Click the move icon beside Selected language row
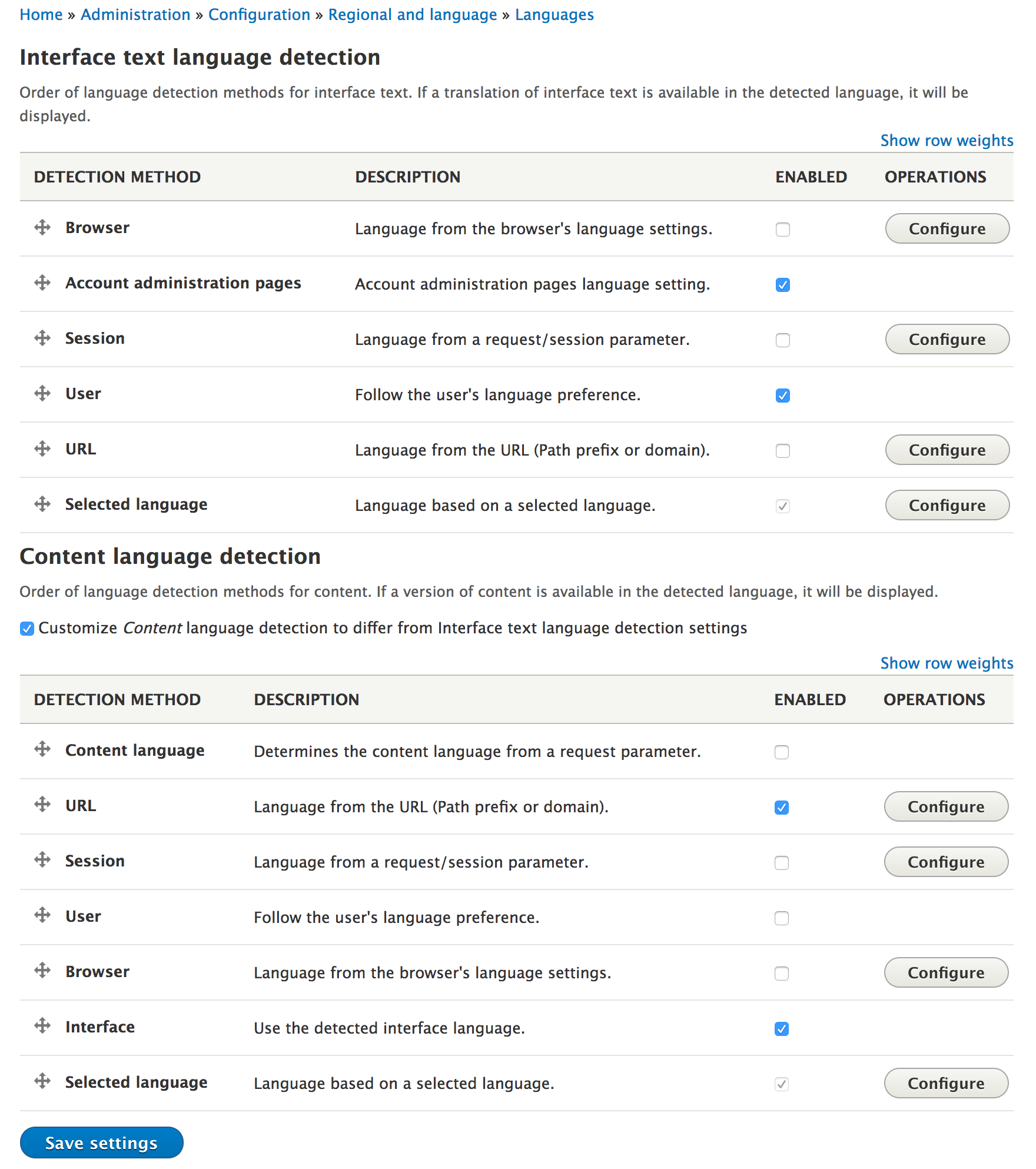This screenshot has height=1169, width=1036. [42, 504]
